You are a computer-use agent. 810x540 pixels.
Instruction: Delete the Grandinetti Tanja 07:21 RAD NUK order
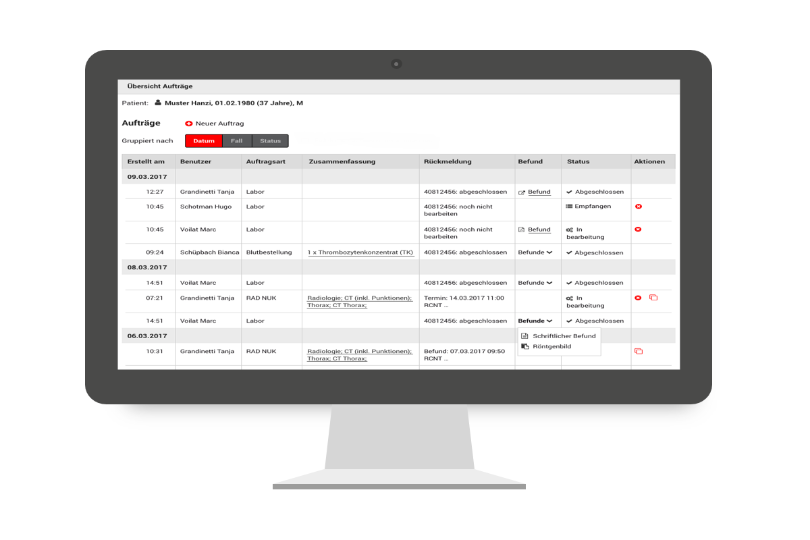tap(638, 298)
